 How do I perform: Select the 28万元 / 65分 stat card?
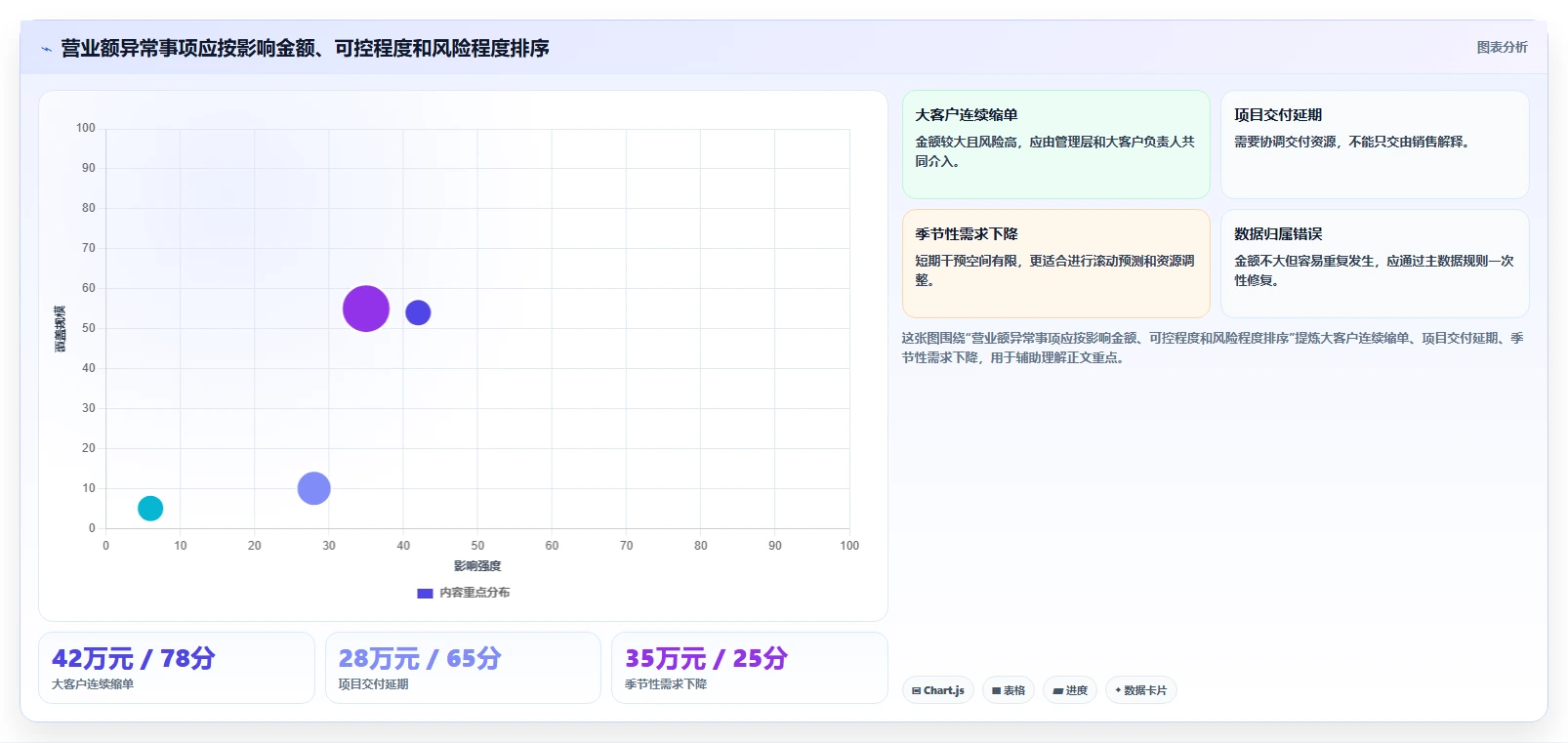click(x=463, y=668)
